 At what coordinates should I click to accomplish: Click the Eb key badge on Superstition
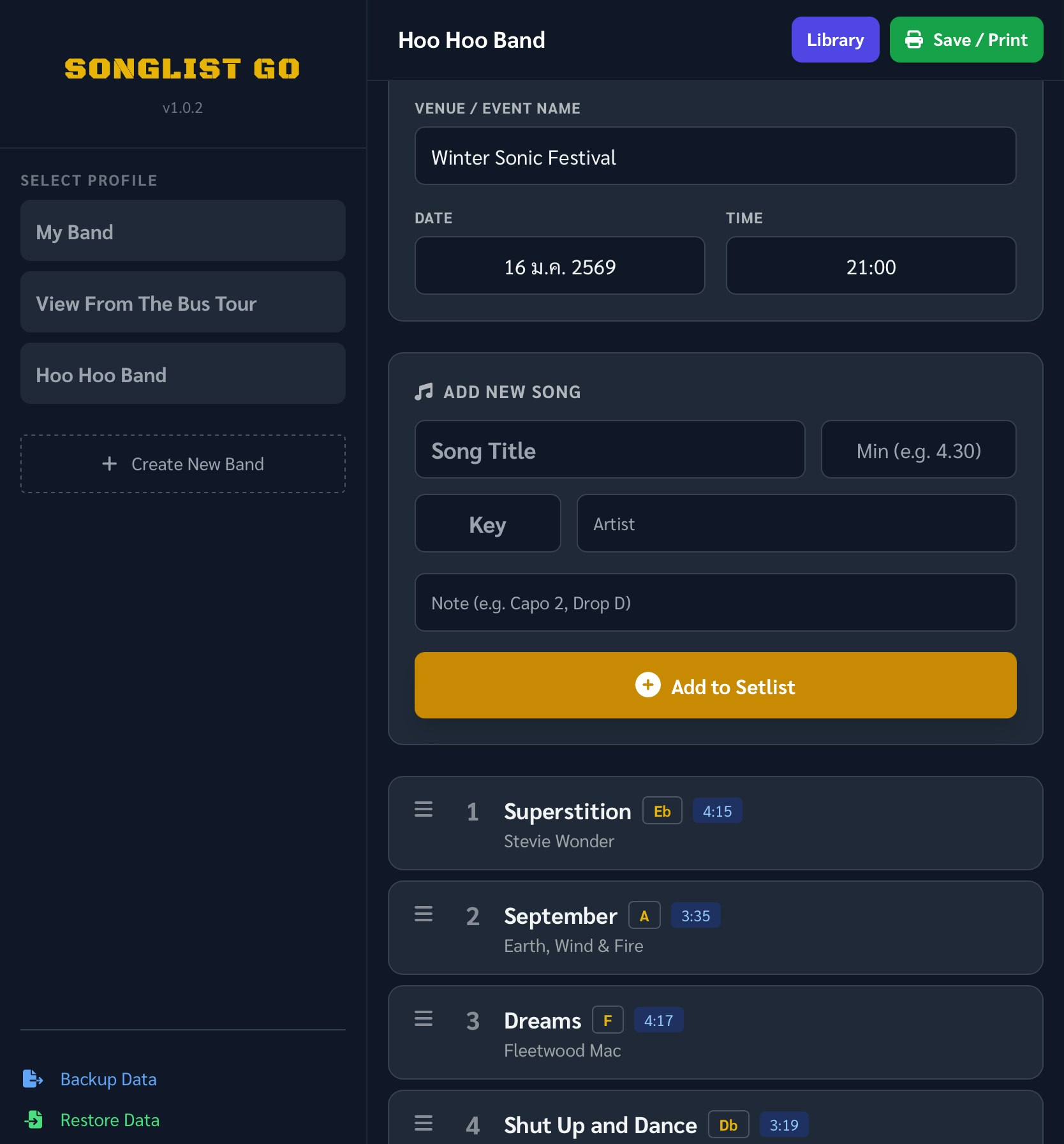[661, 810]
